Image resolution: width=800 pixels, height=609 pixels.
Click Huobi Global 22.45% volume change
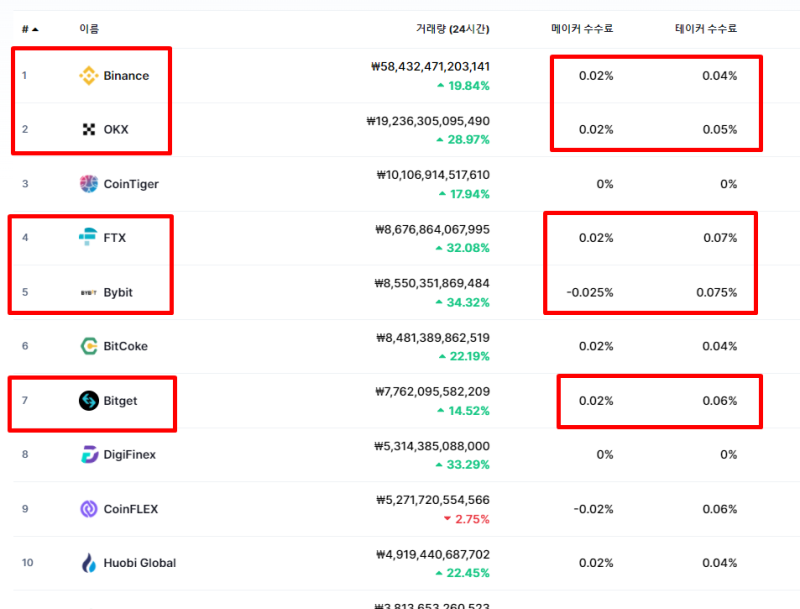(462, 573)
